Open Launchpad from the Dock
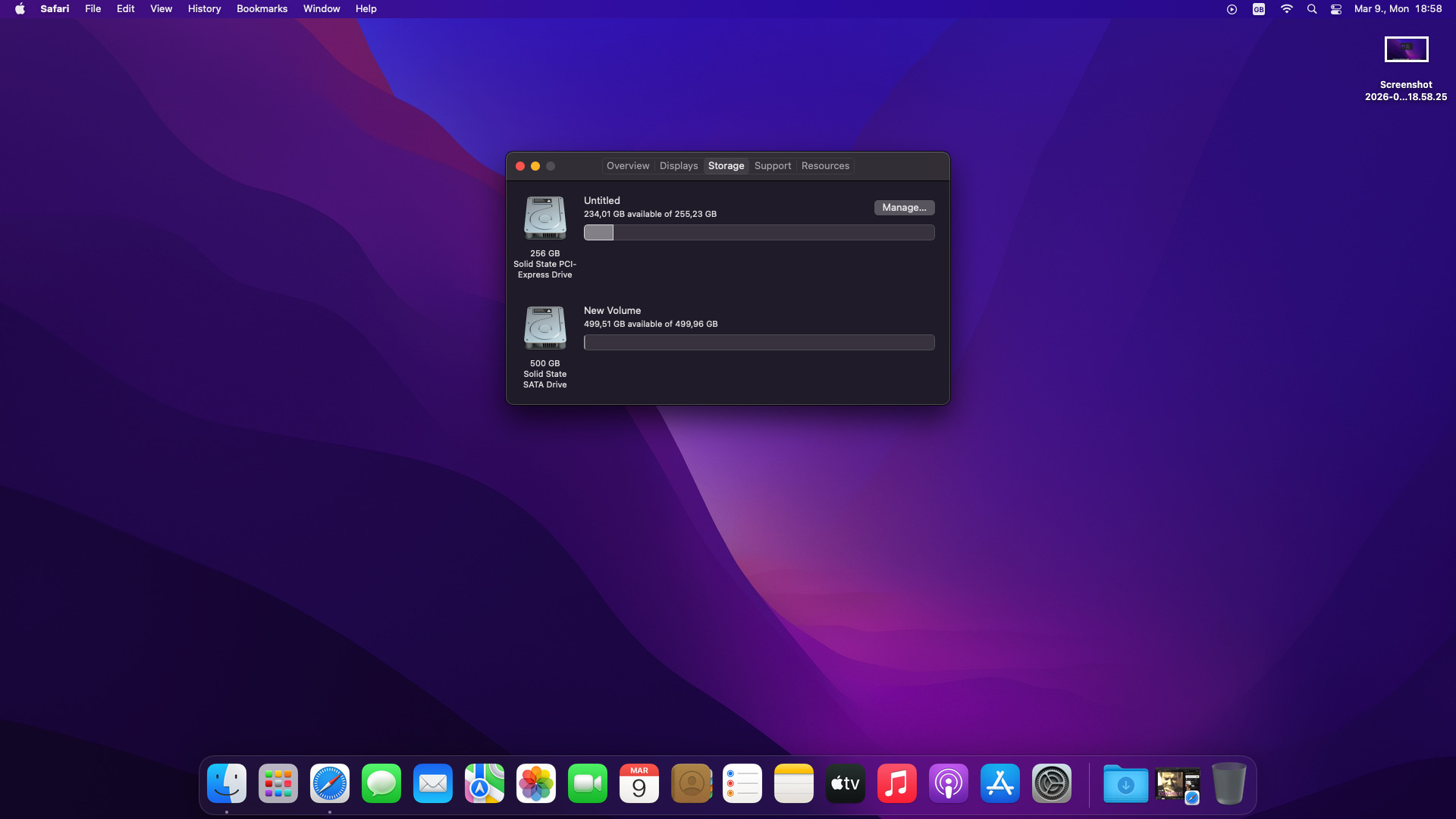 coord(278,783)
